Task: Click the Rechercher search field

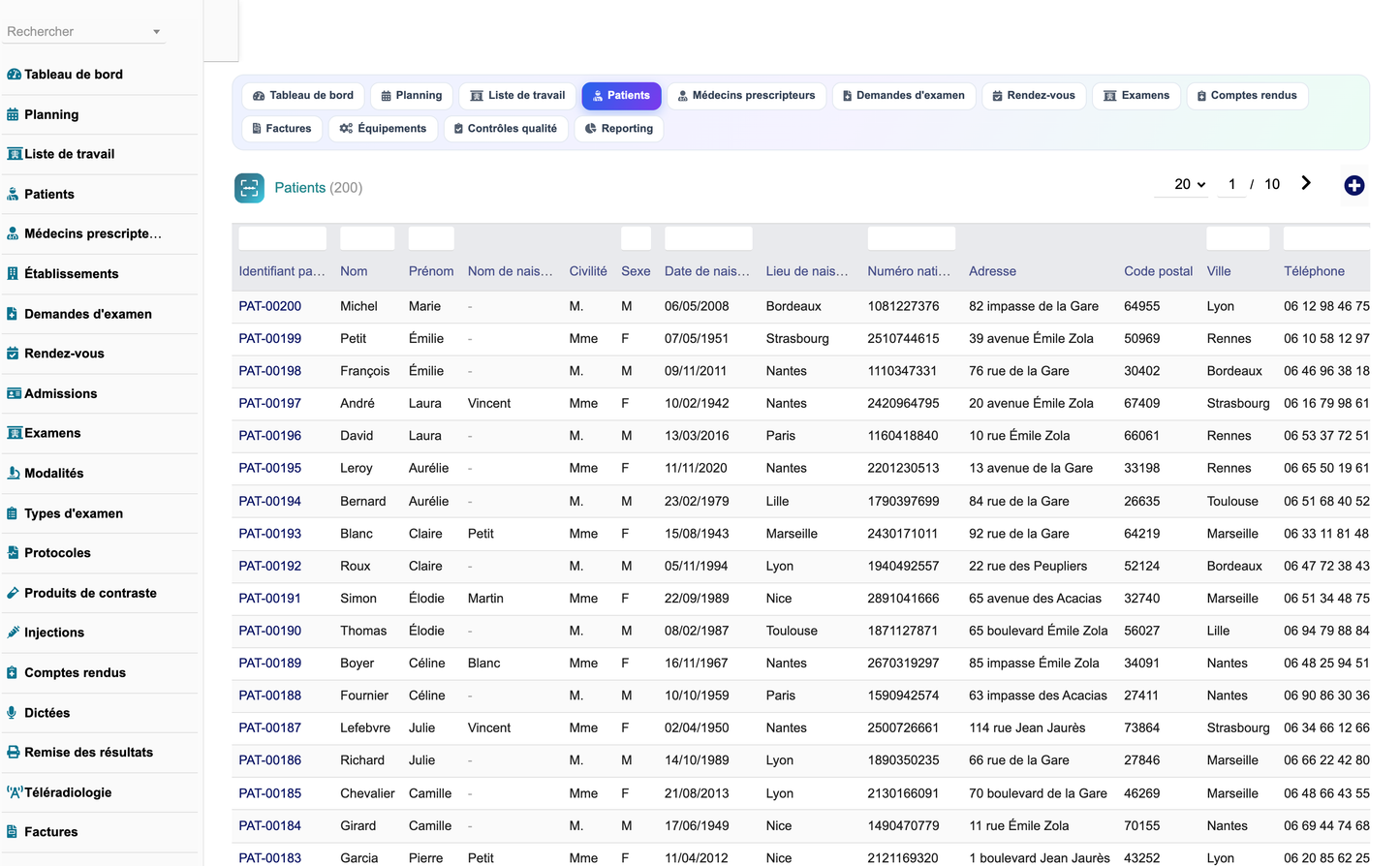Action: 84,32
